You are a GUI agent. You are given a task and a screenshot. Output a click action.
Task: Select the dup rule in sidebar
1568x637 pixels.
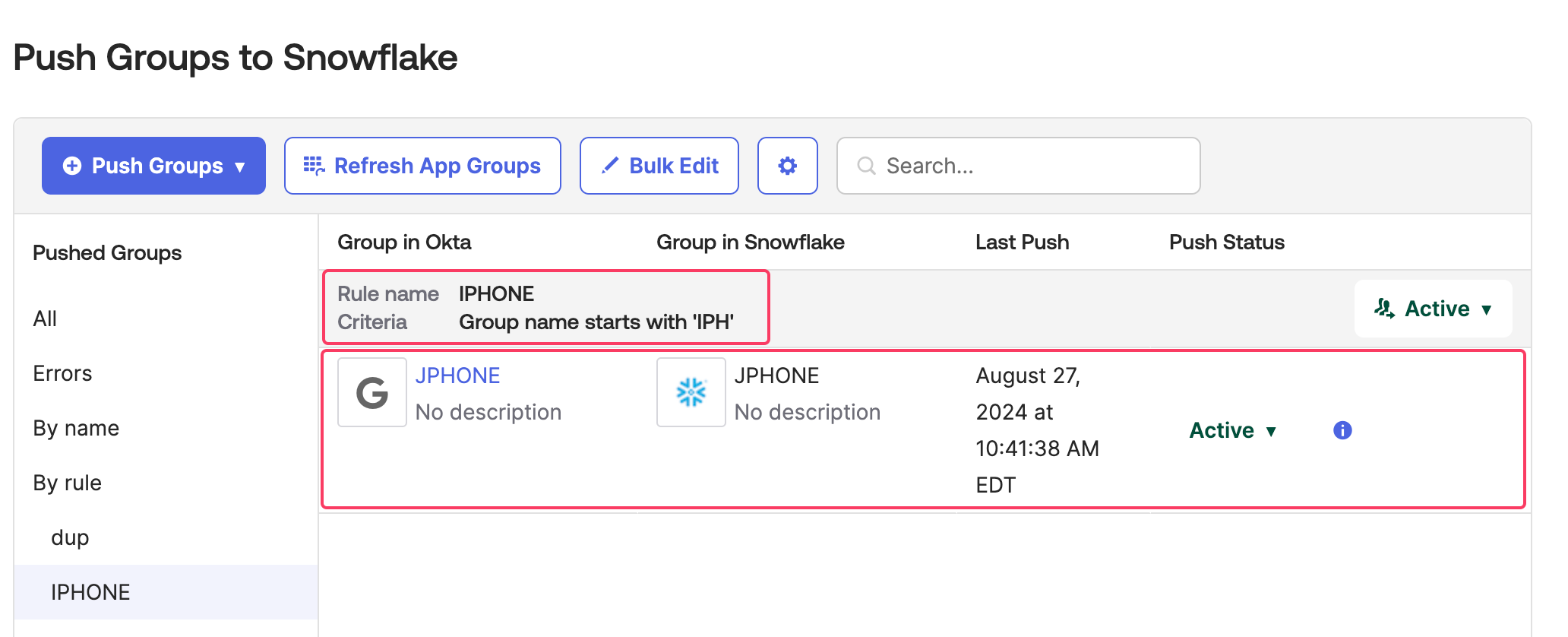(x=70, y=537)
